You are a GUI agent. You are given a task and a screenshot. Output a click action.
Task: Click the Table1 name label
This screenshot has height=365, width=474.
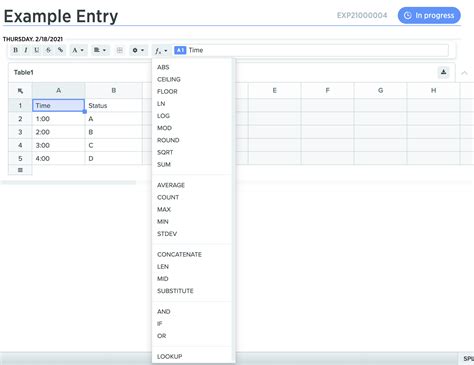24,72
